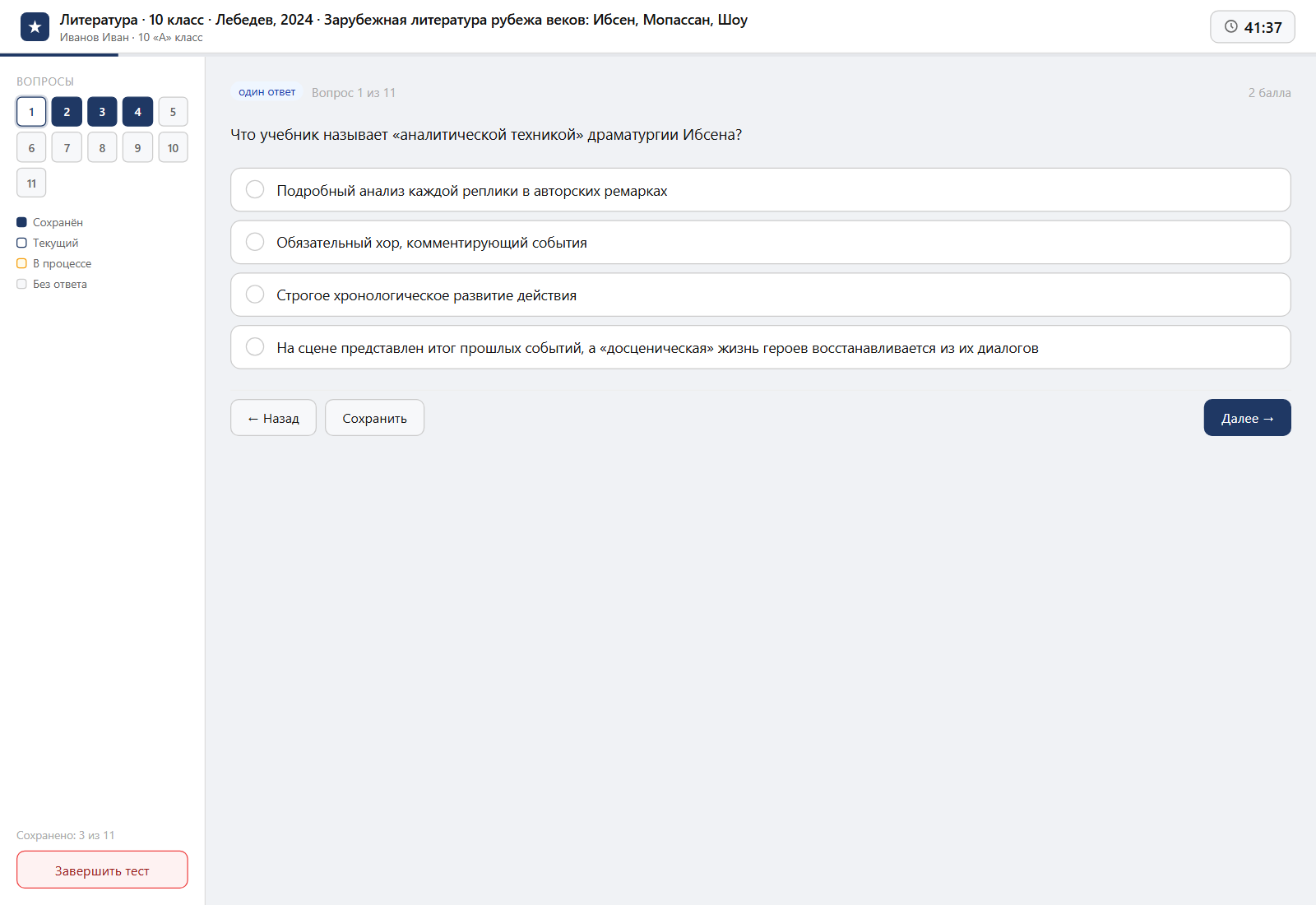Finish the test with Завершить тест

(x=102, y=870)
